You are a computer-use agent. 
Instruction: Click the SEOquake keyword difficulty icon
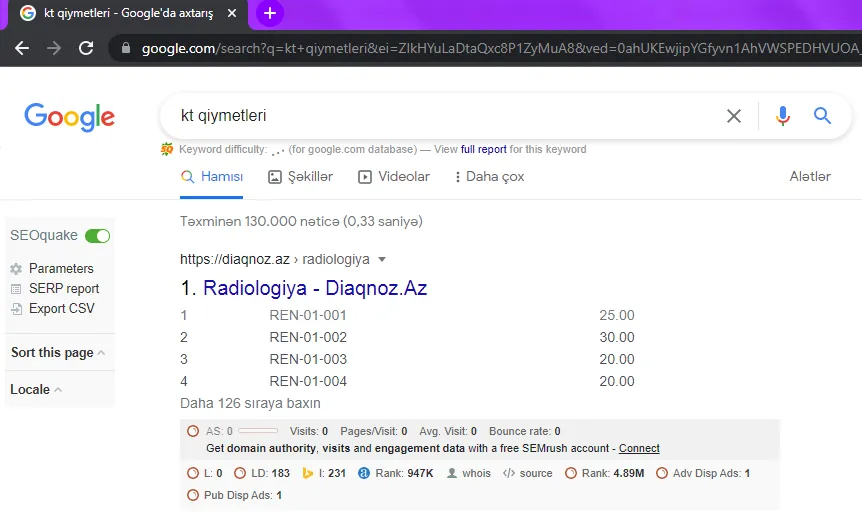(167, 149)
